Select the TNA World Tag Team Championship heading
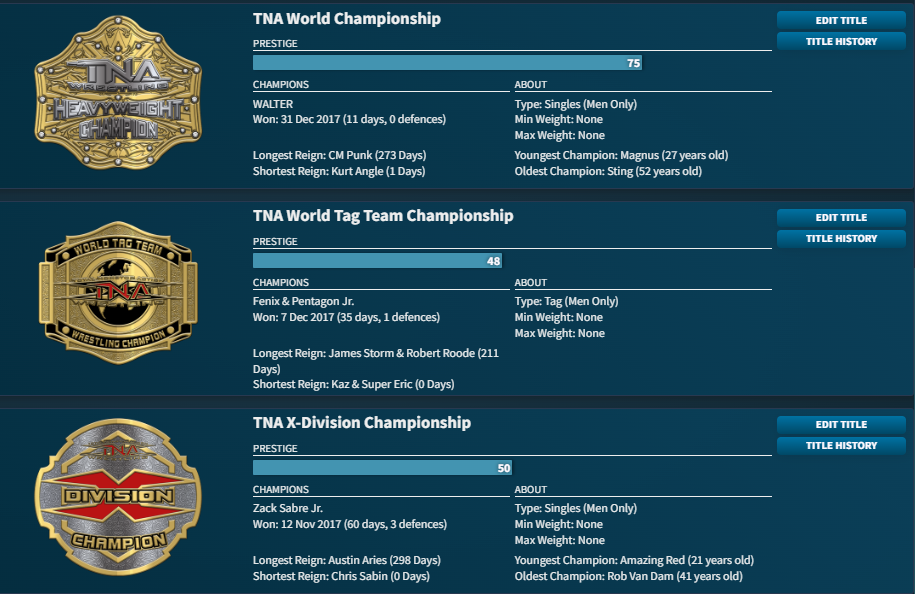915x594 pixels. pyautogui.click(x=383, y=216)
